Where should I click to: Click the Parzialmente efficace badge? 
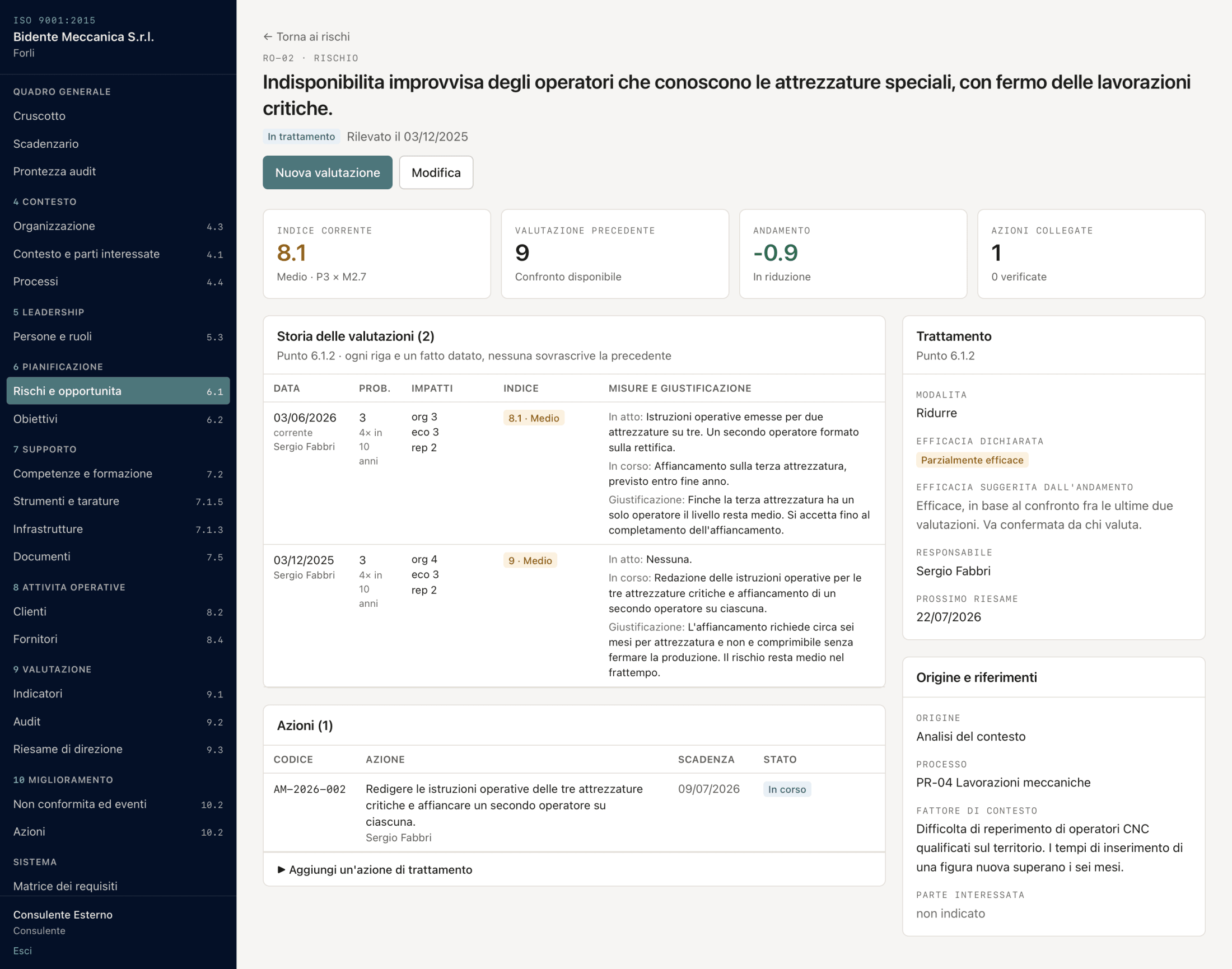[x=972, y=460]
